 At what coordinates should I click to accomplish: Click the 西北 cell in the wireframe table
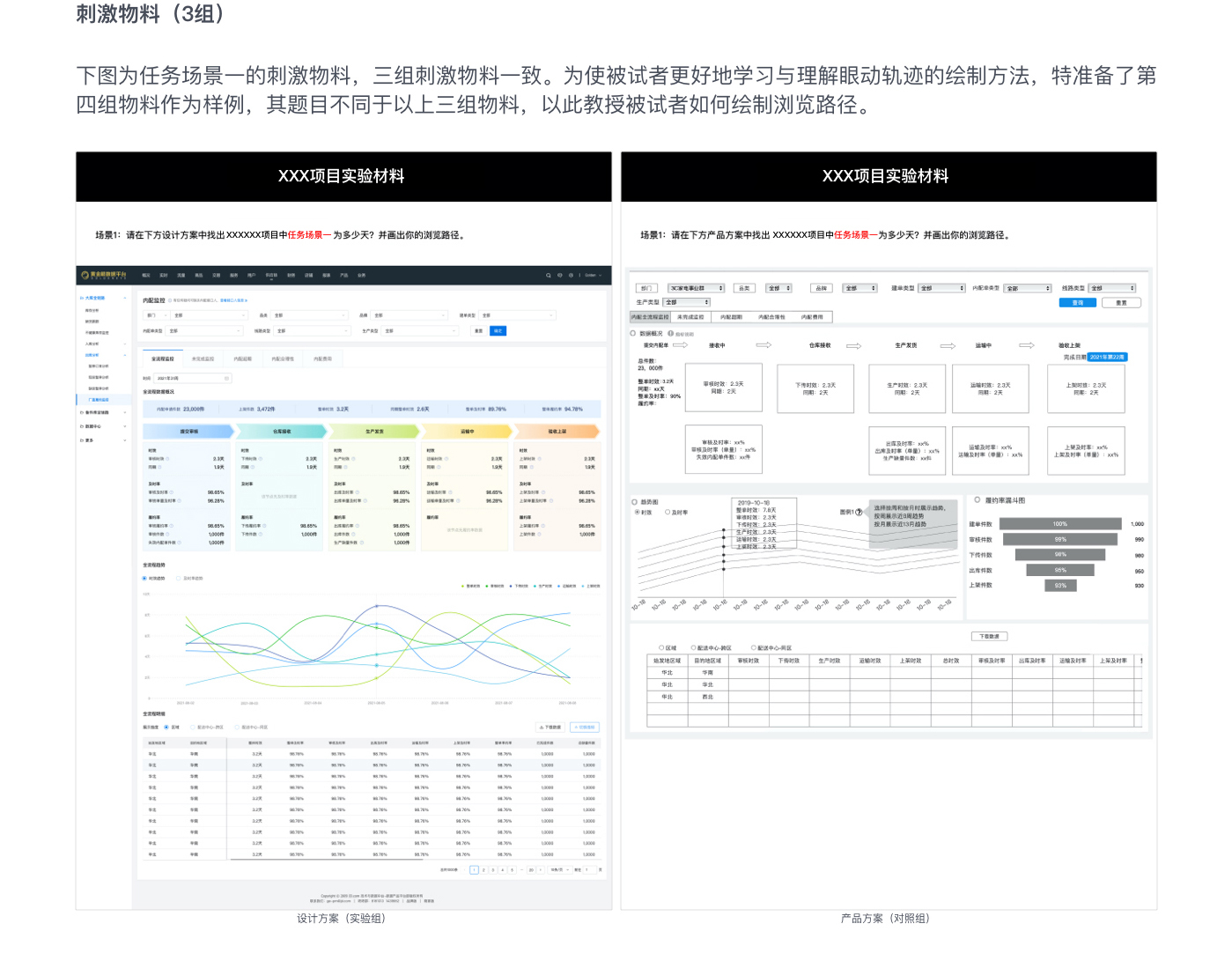[x=707, y=697]
